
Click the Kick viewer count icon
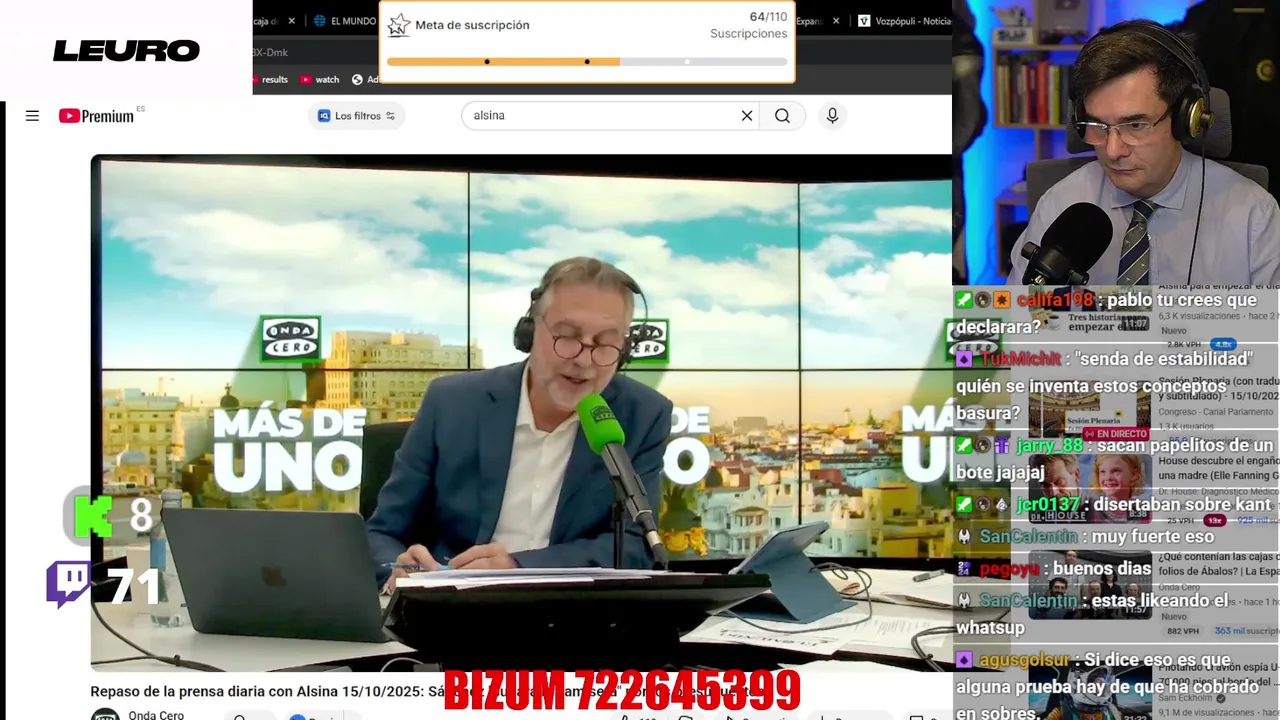tap(93, 515)
